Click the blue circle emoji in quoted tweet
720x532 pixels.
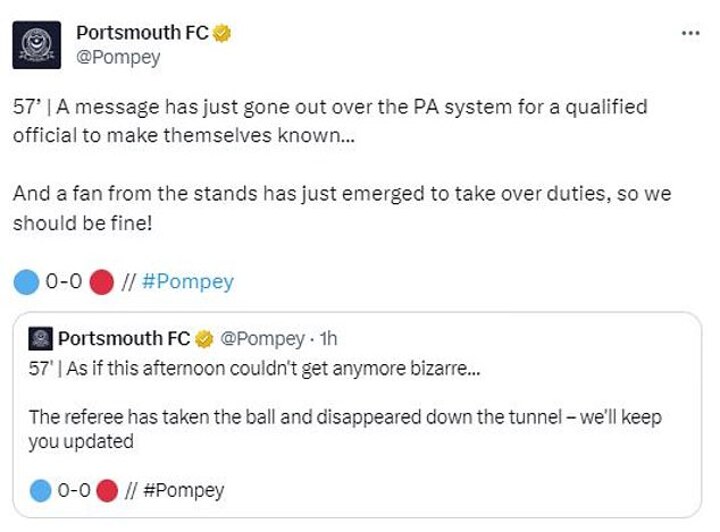point(39,490)
